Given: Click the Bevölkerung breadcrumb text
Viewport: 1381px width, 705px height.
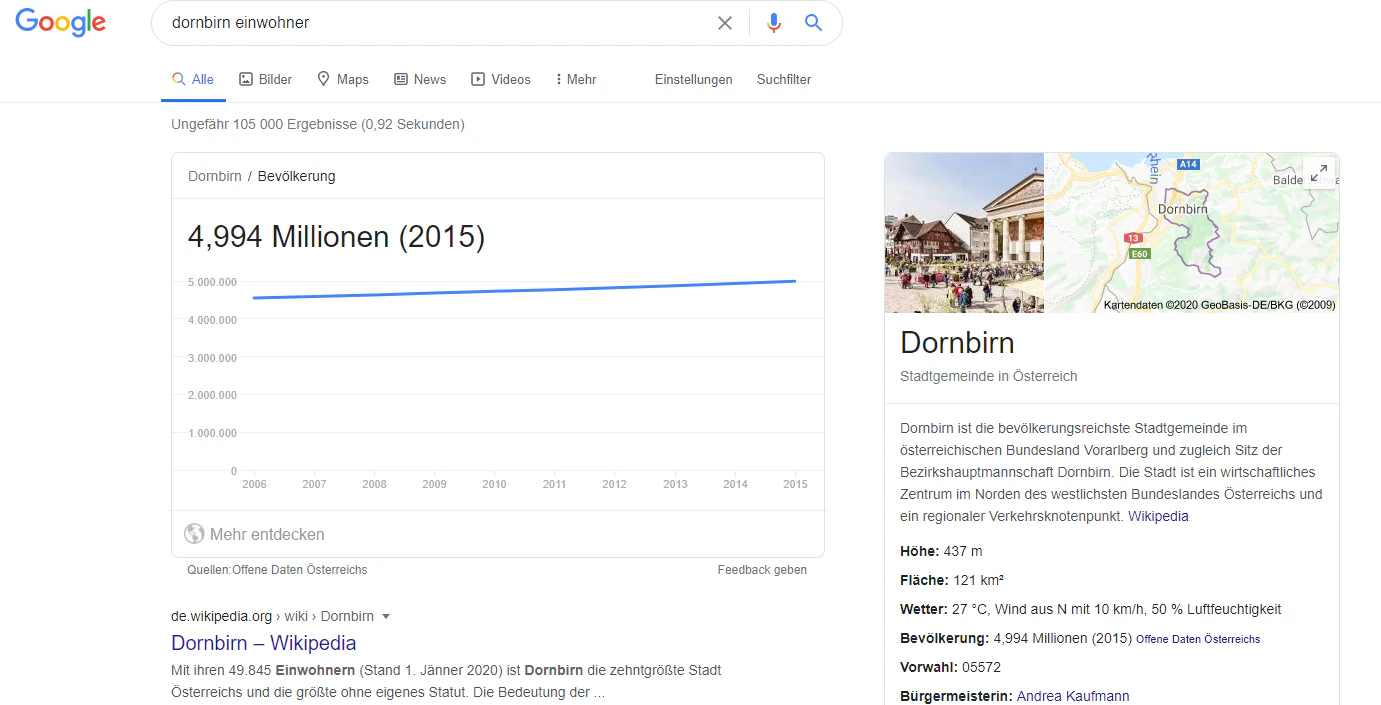Looking at the screenshot, I should pos(297,176).
